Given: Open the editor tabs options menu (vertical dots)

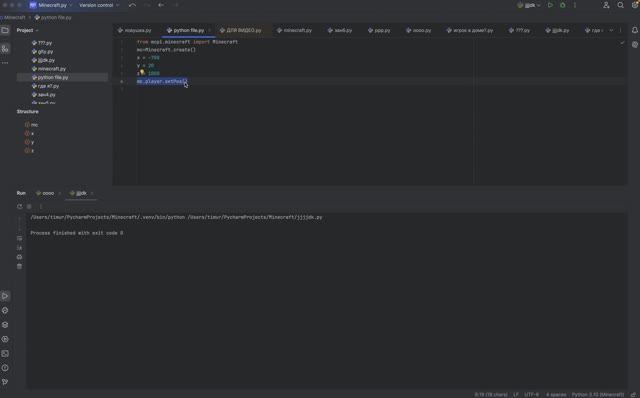Looking at the screenshot, I should 620,30.
